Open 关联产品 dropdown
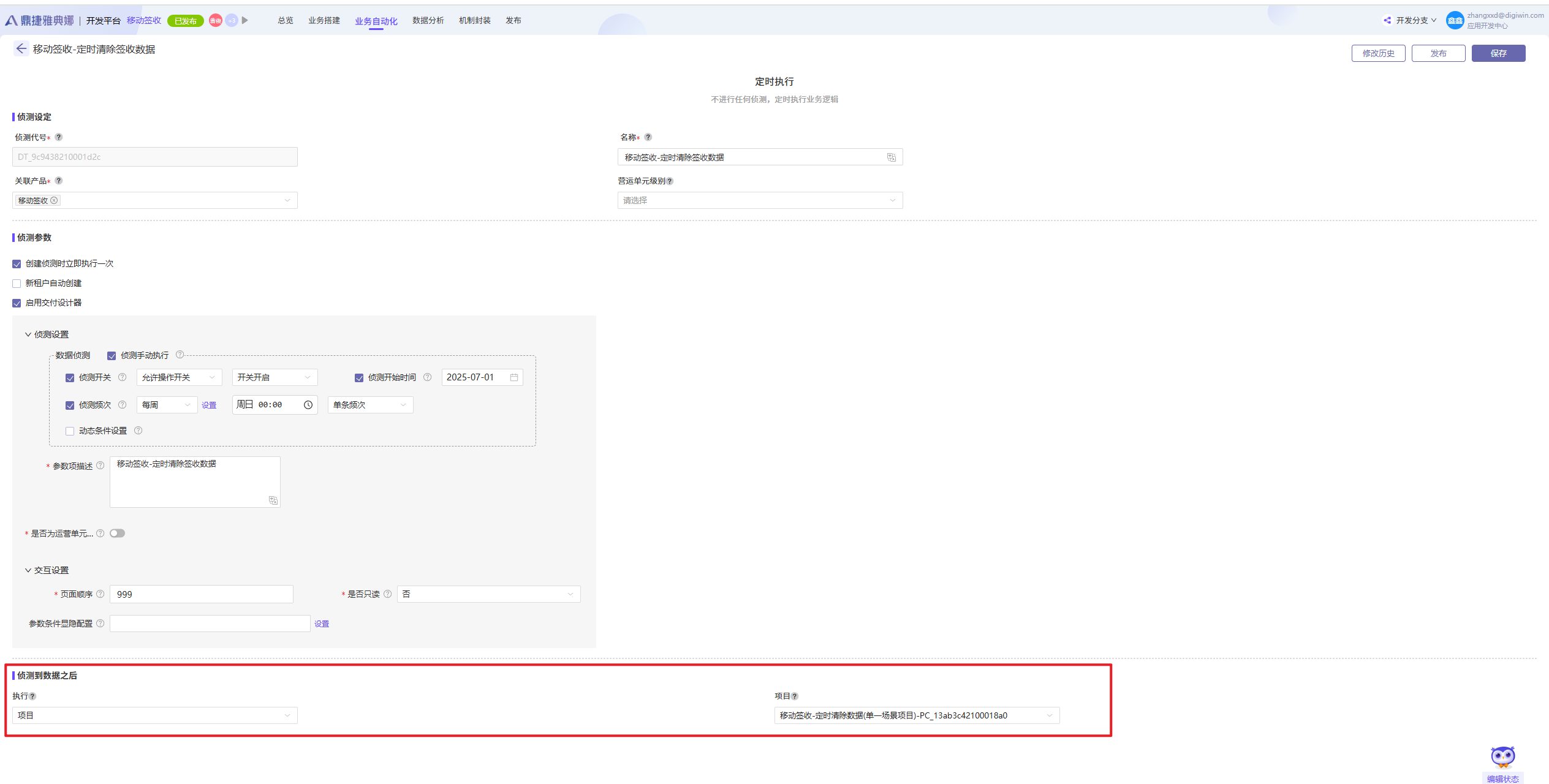 tap(155, 200)
